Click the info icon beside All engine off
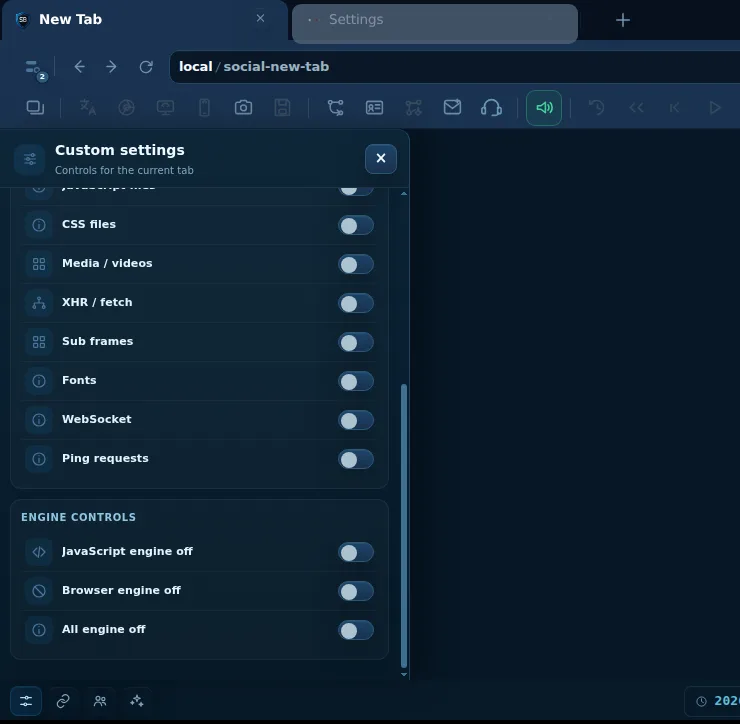 point(39,630)
